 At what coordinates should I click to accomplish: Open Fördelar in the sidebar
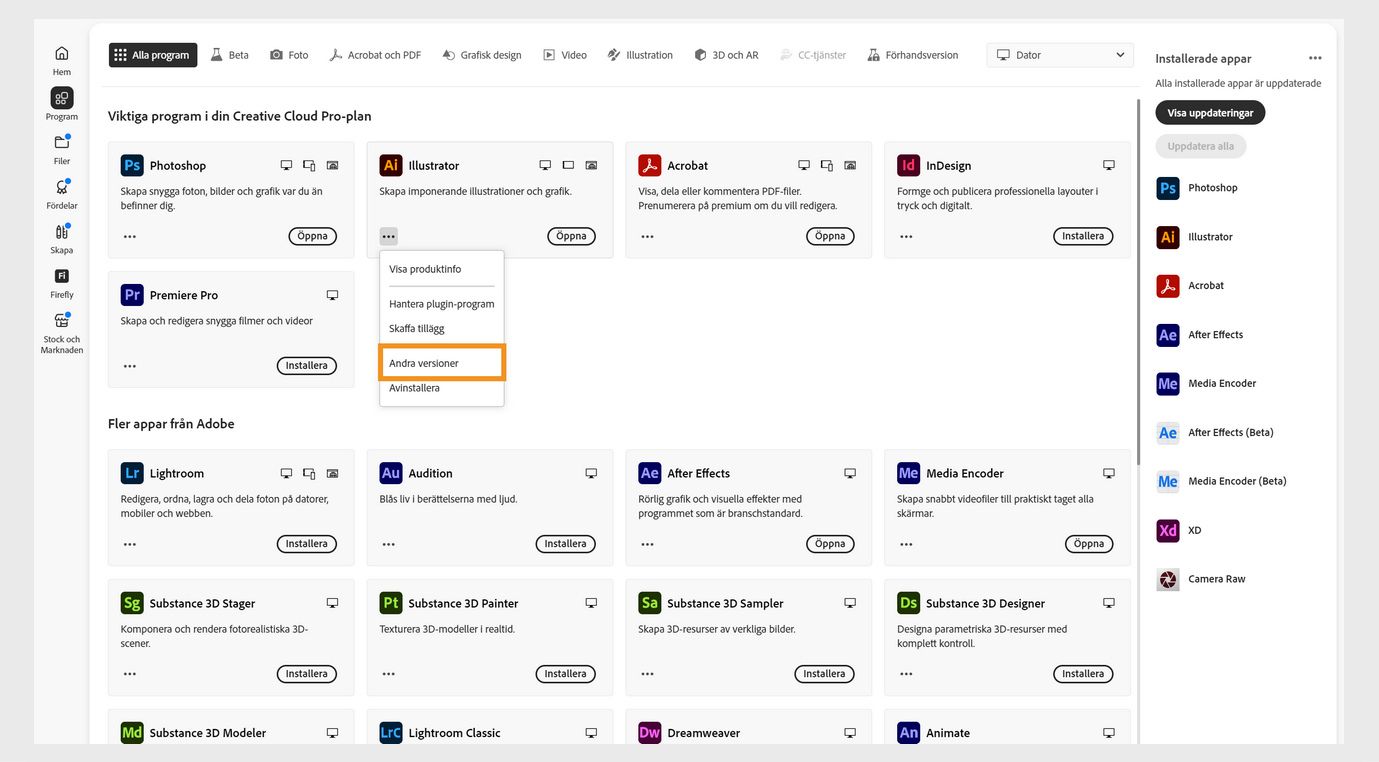point(62,194)
